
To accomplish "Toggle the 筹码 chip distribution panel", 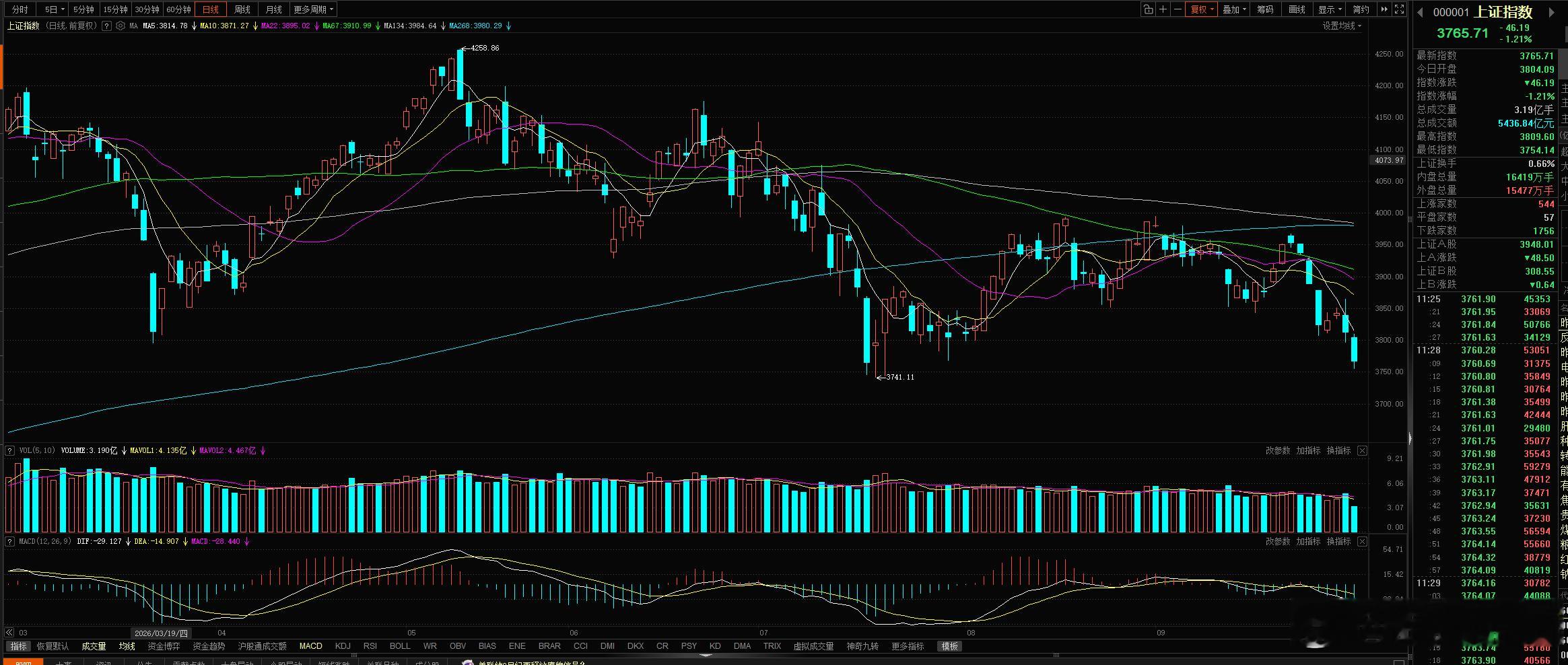I will [1265, 9].
